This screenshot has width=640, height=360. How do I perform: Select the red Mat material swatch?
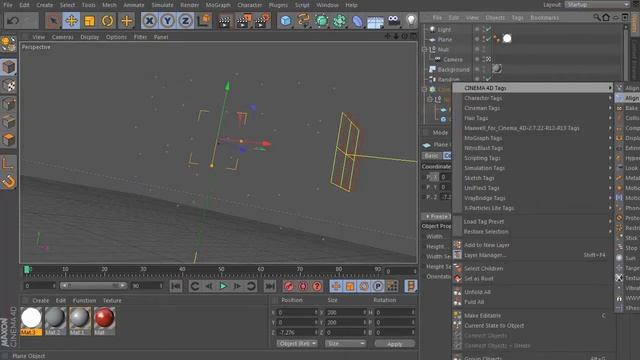[x=104, y=321]
